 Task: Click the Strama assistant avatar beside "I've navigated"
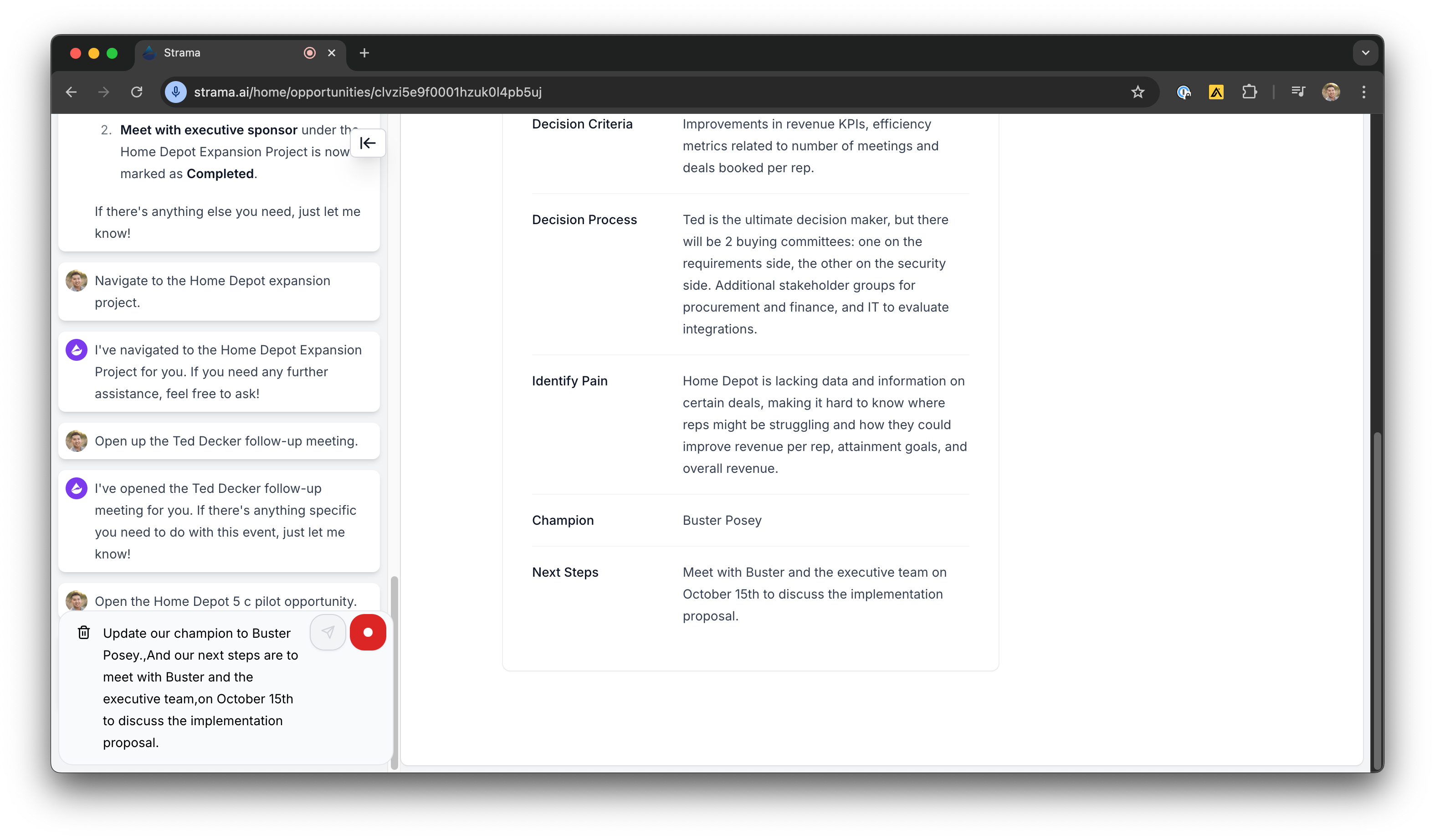[x=77, y=350]
